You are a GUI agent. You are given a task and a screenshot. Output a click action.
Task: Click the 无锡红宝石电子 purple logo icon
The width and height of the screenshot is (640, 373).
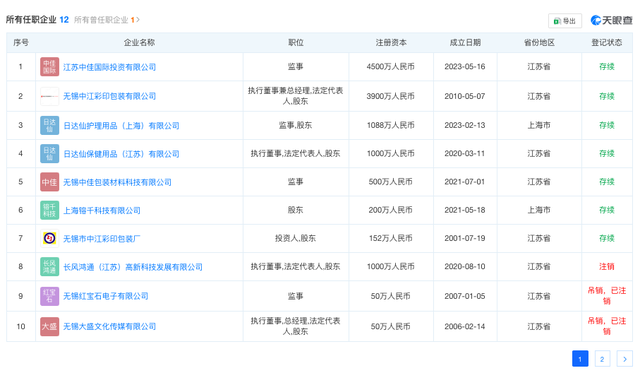[49, 296]
